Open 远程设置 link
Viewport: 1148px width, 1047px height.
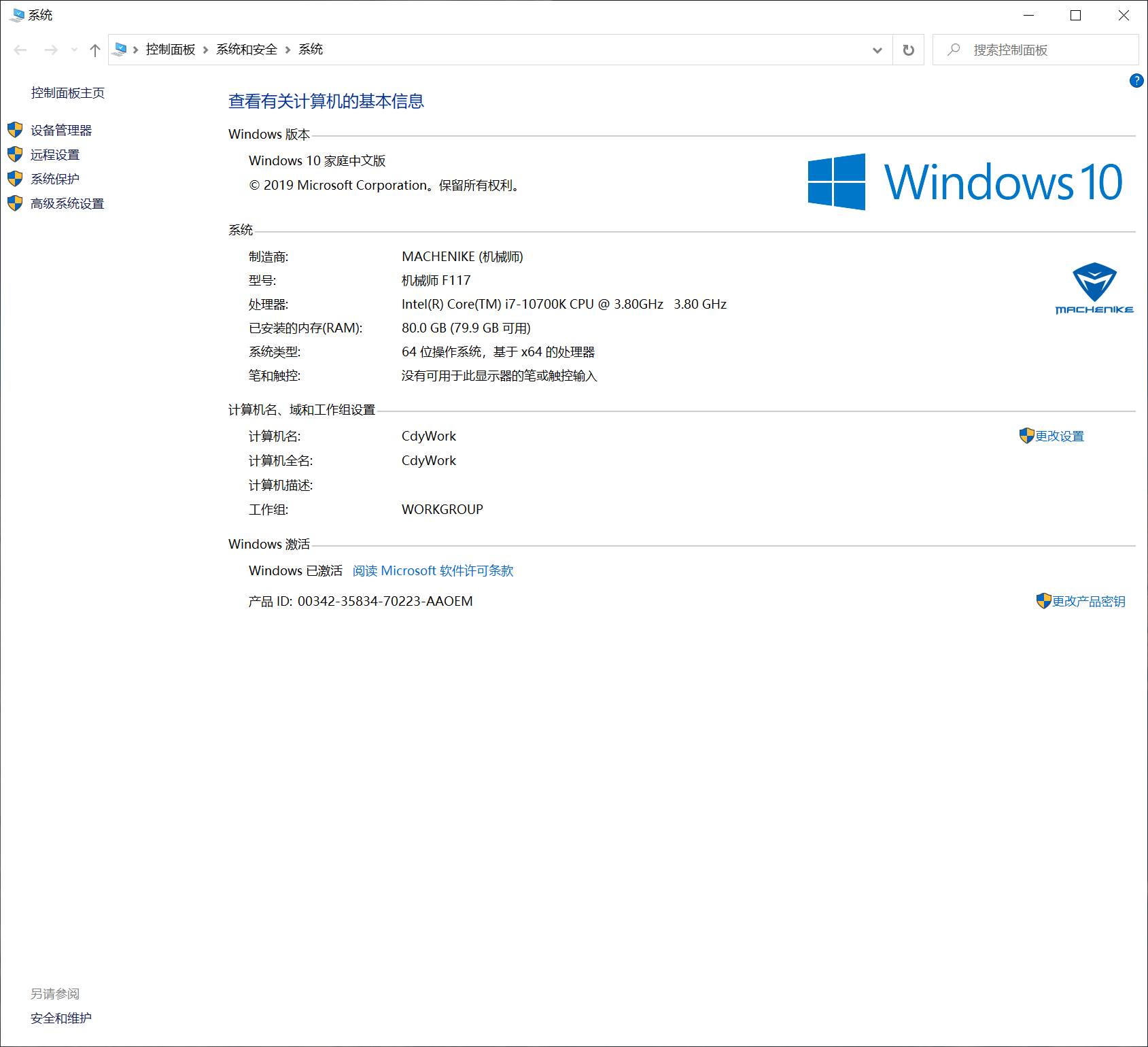55,155
